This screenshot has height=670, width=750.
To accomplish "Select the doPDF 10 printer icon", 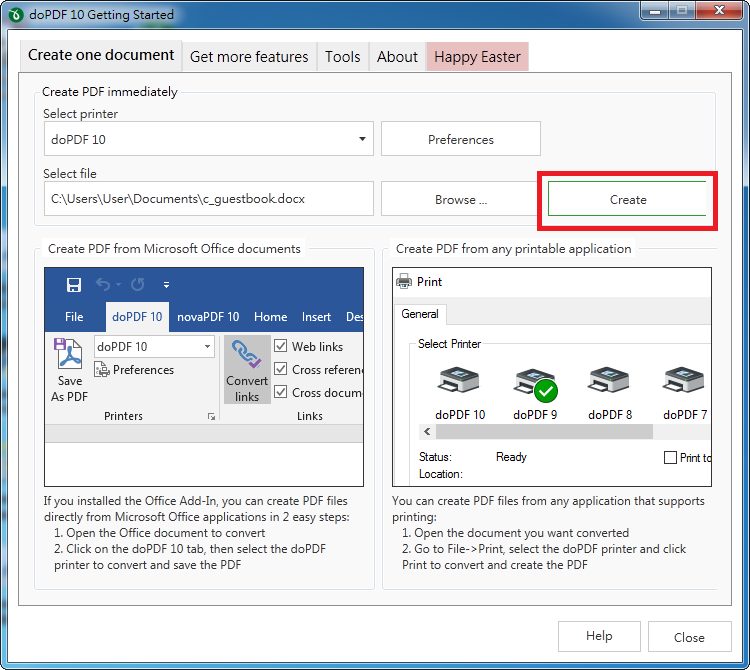I will click(x=458, y=380).
